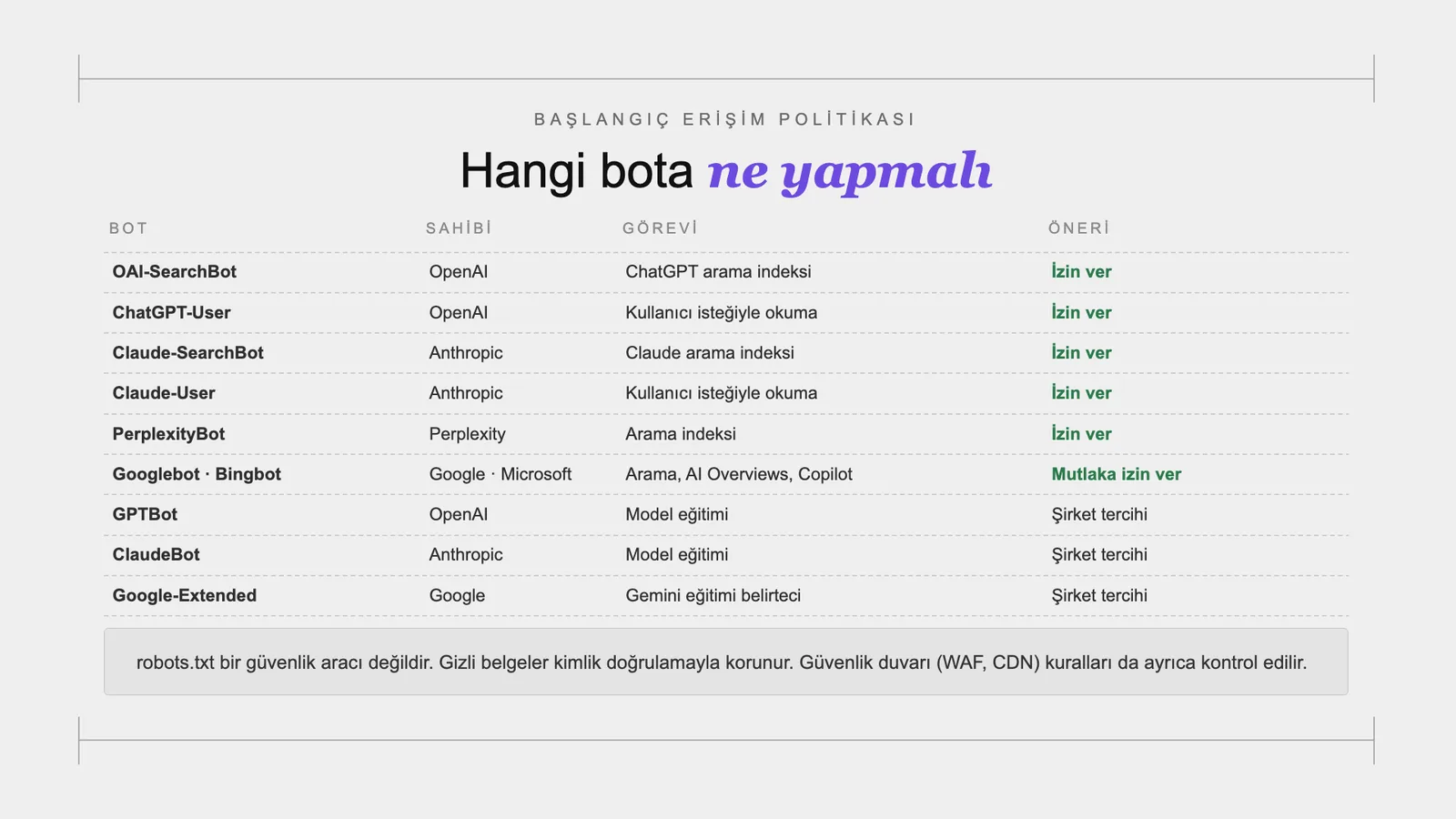Click Model eğitimi in GPTBot row
This screenshot has height=819, width=1456.
click(x=677, y=514)
